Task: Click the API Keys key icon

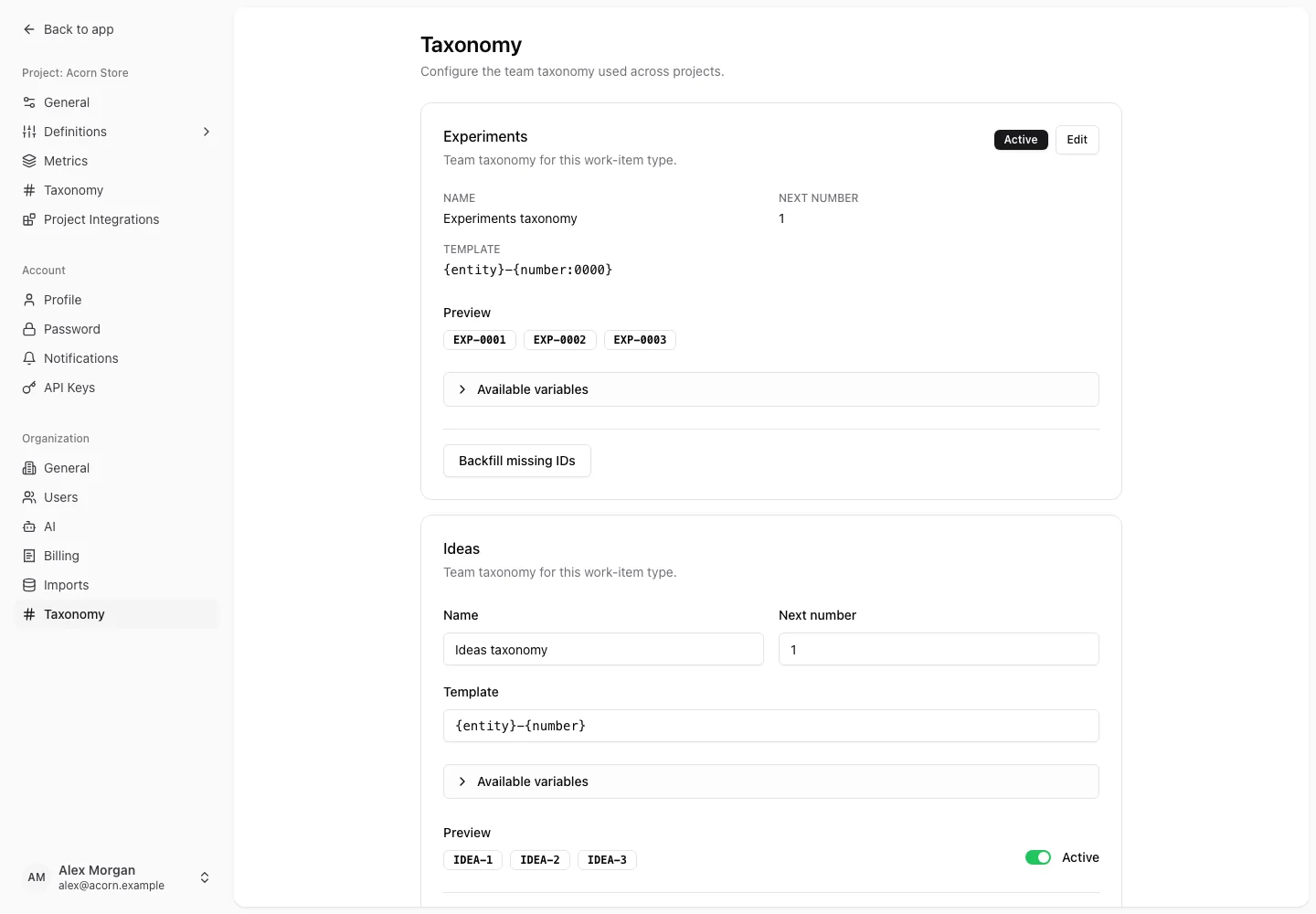Action: 29,388
